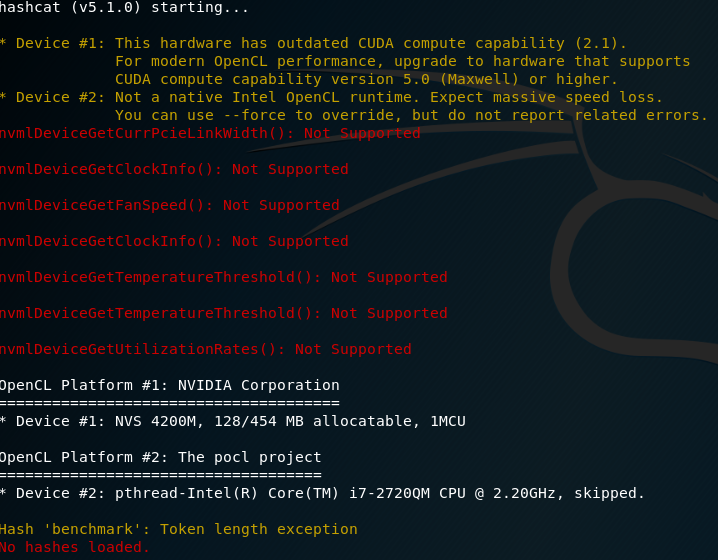Select the nvmlDeviceGetUtilizationRates error line
The image size is (718, 560).
(x=205, y=349)
